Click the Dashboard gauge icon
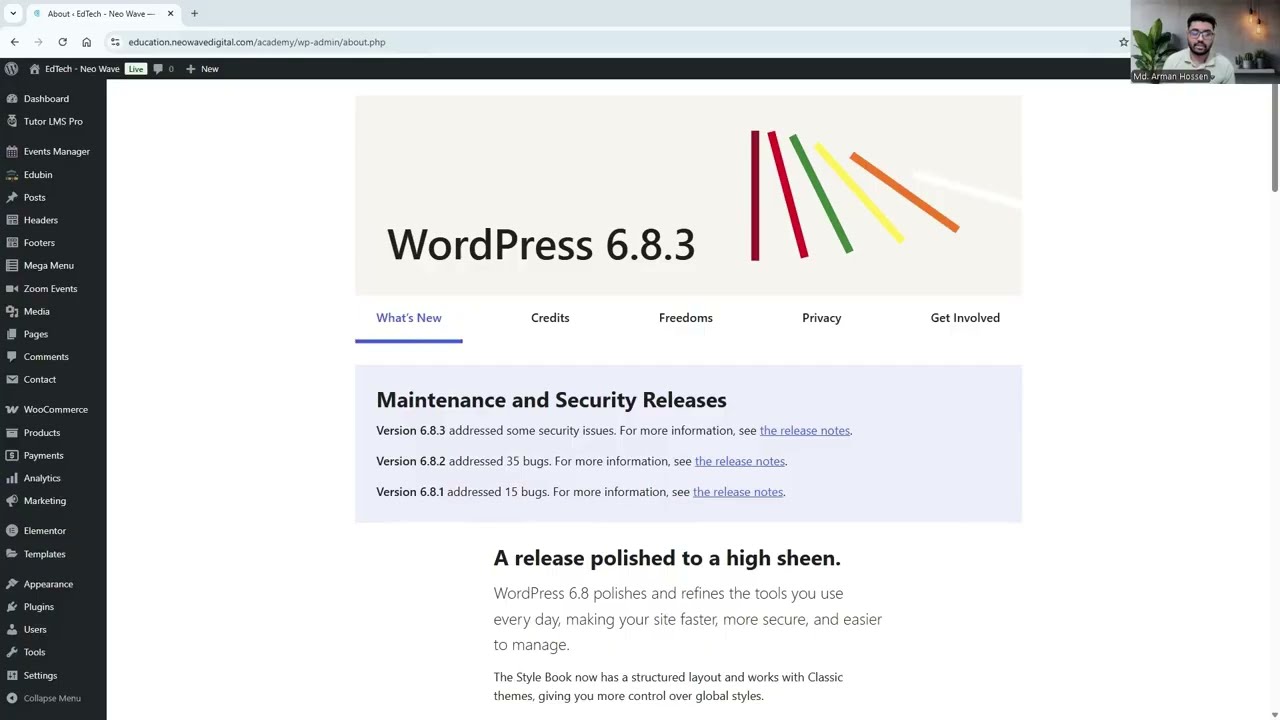Image resolution: width=1280 pixels, height=720 pixels. pyautogui.click(x=12, y=99)
